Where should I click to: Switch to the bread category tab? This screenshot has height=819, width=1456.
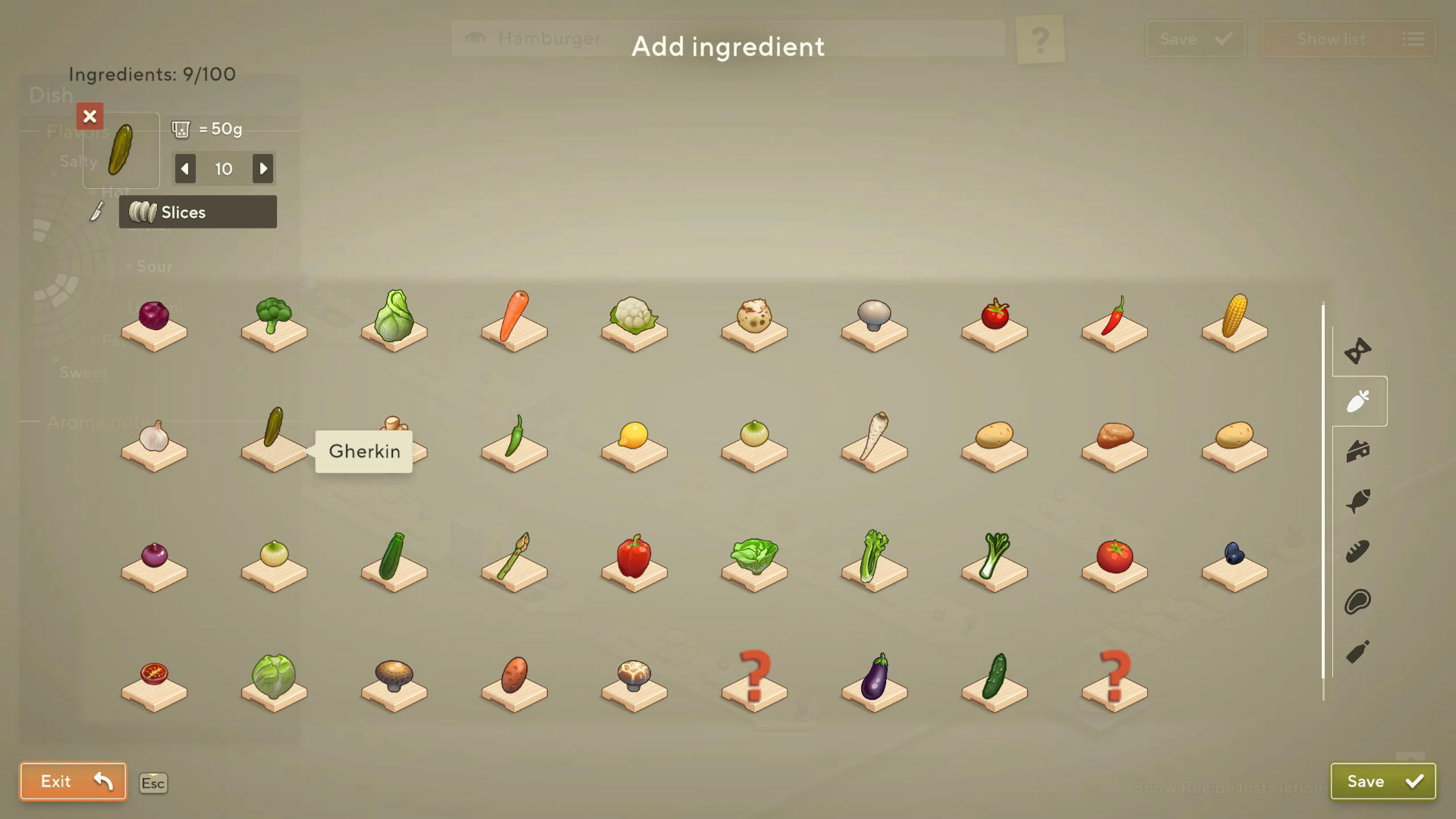pos(1358,552)
